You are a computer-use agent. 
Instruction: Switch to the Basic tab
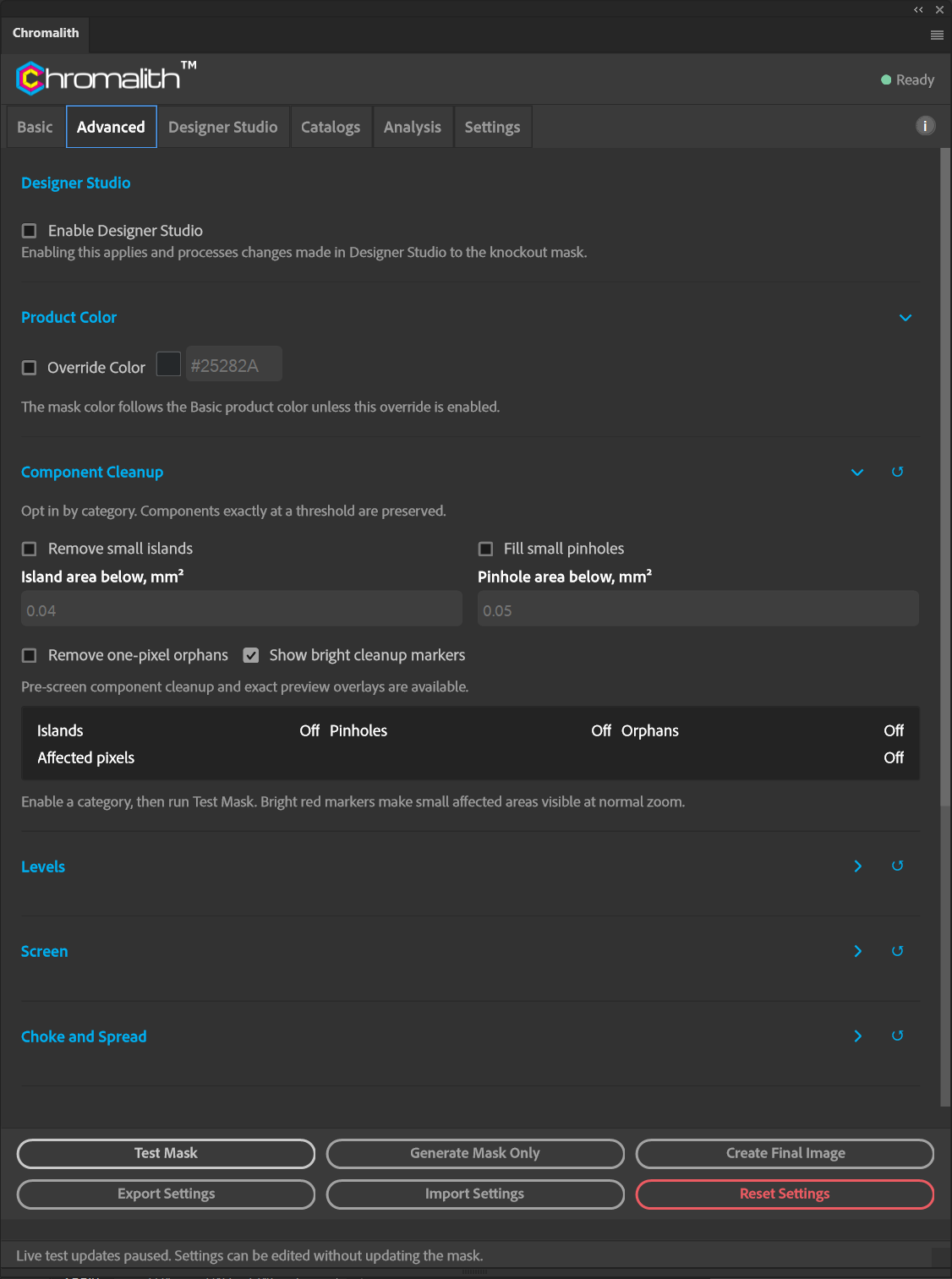[35, 127]
